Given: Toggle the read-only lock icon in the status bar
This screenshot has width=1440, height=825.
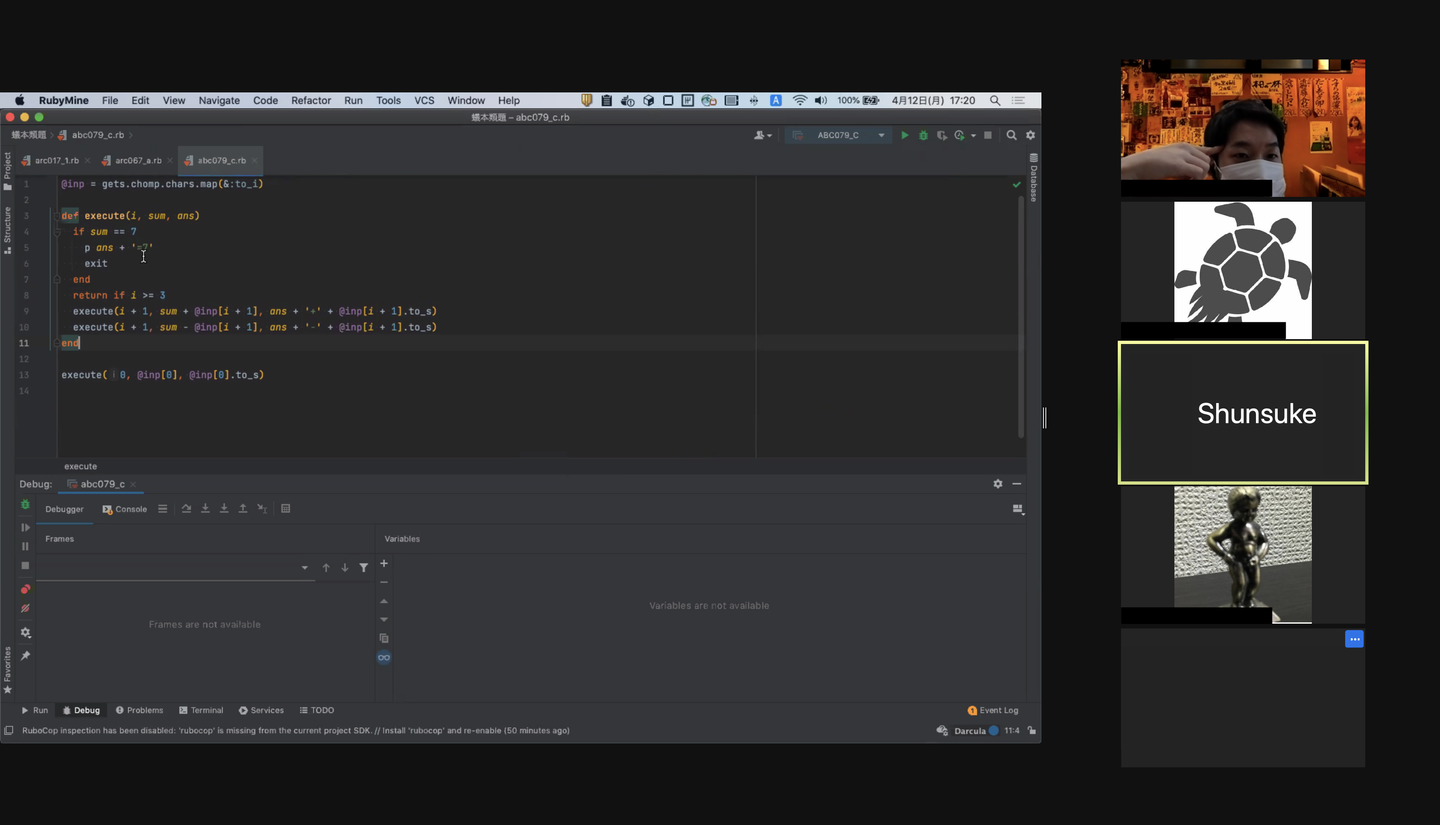Looking at the screenshot, I should click(1031, 731).
